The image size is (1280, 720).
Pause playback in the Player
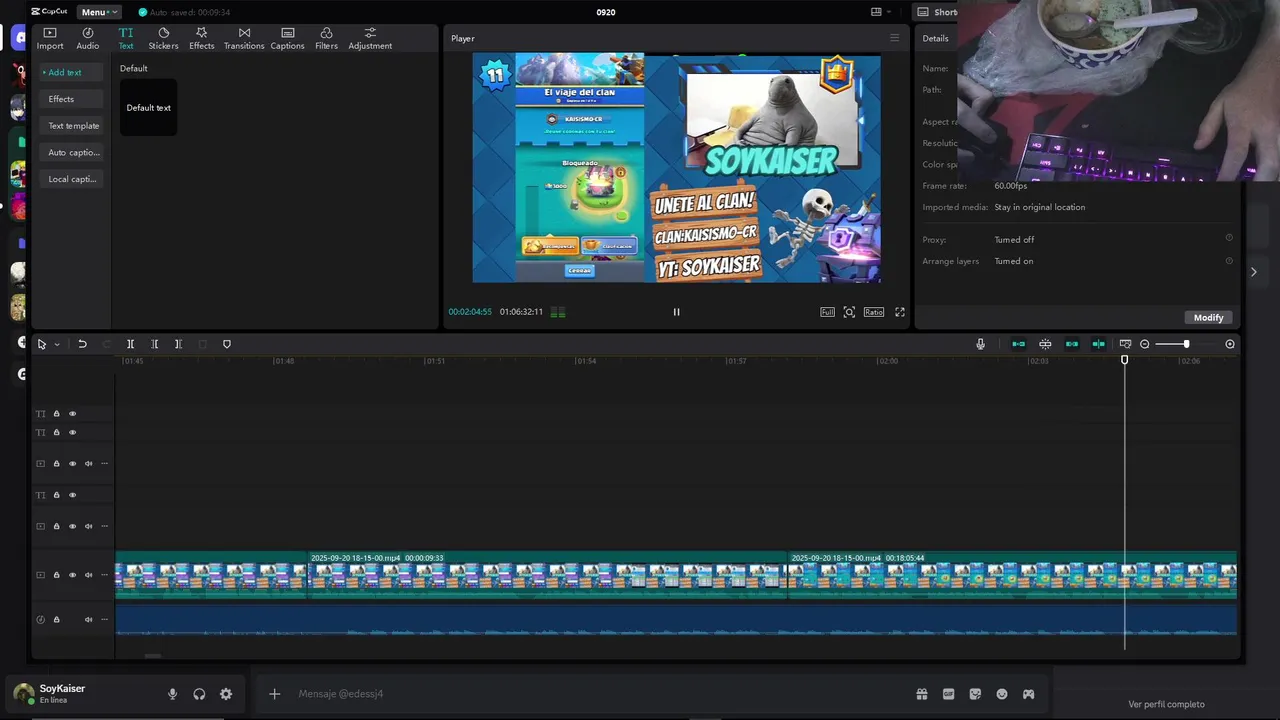tap(676, 312)
